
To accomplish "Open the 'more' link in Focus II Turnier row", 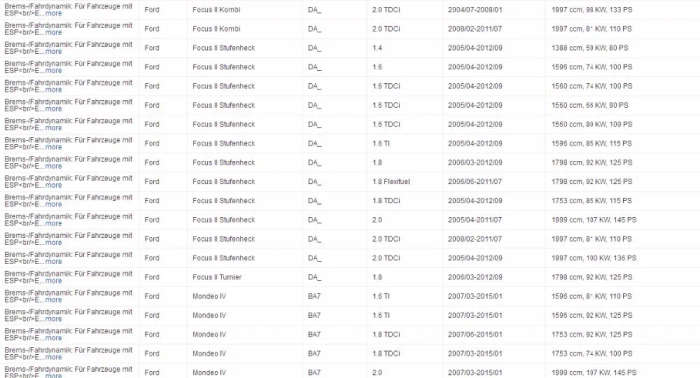I will 54,281.
